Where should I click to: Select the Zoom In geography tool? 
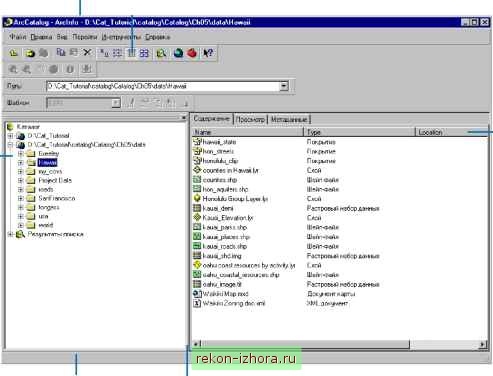pos(13,69)
